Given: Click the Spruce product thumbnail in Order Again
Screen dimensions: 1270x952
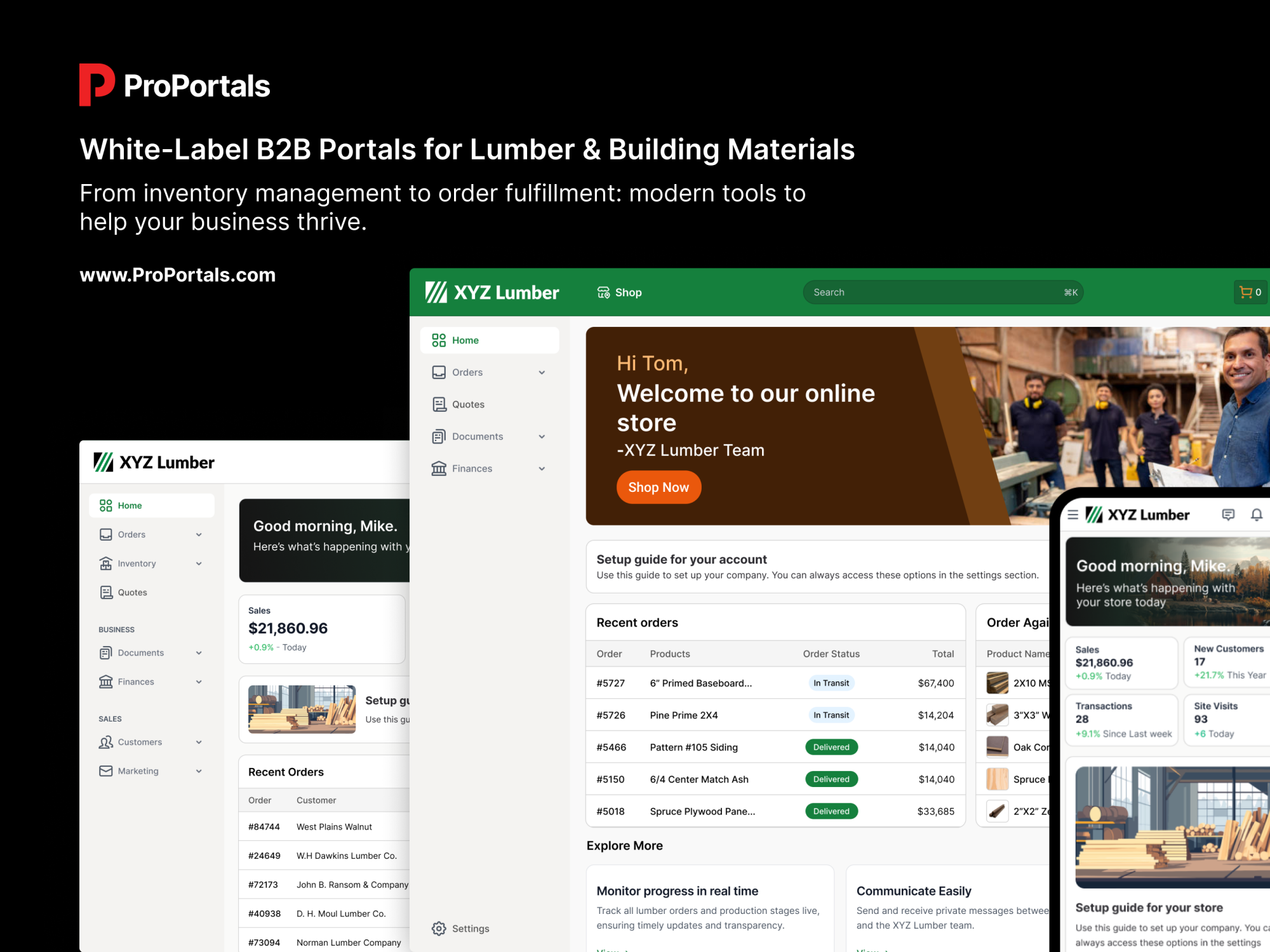Looking at the screenshot, I should tap(997, 779).
